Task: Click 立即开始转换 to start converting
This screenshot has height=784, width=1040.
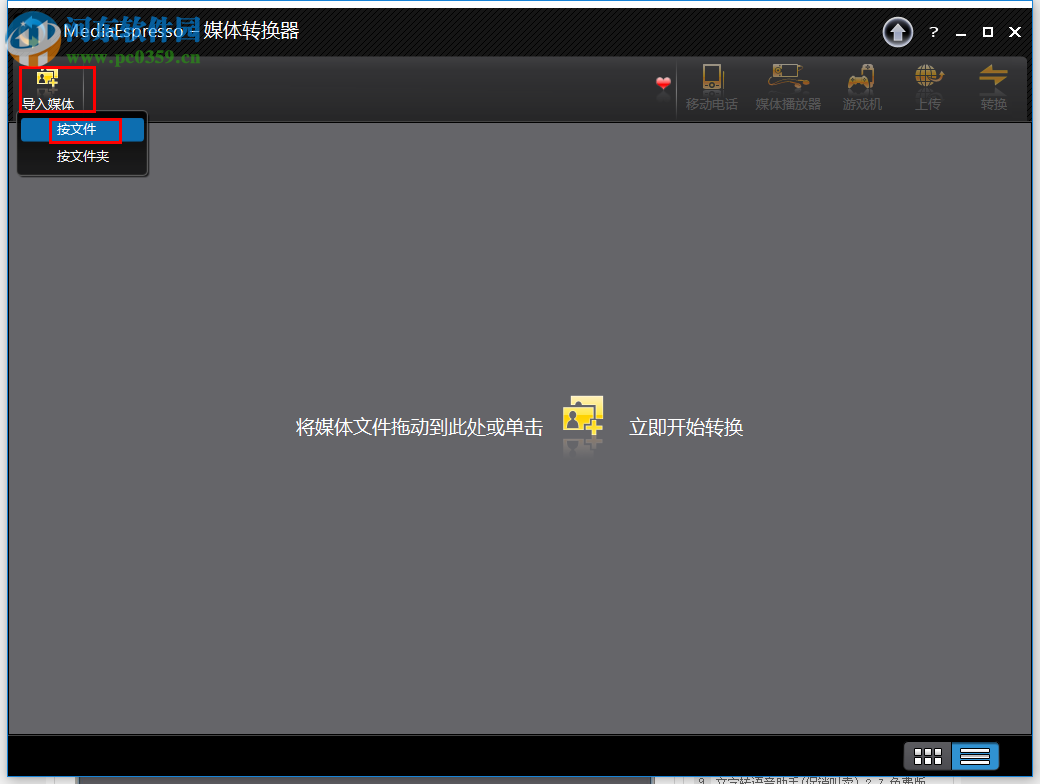Action: coord(686,427)
